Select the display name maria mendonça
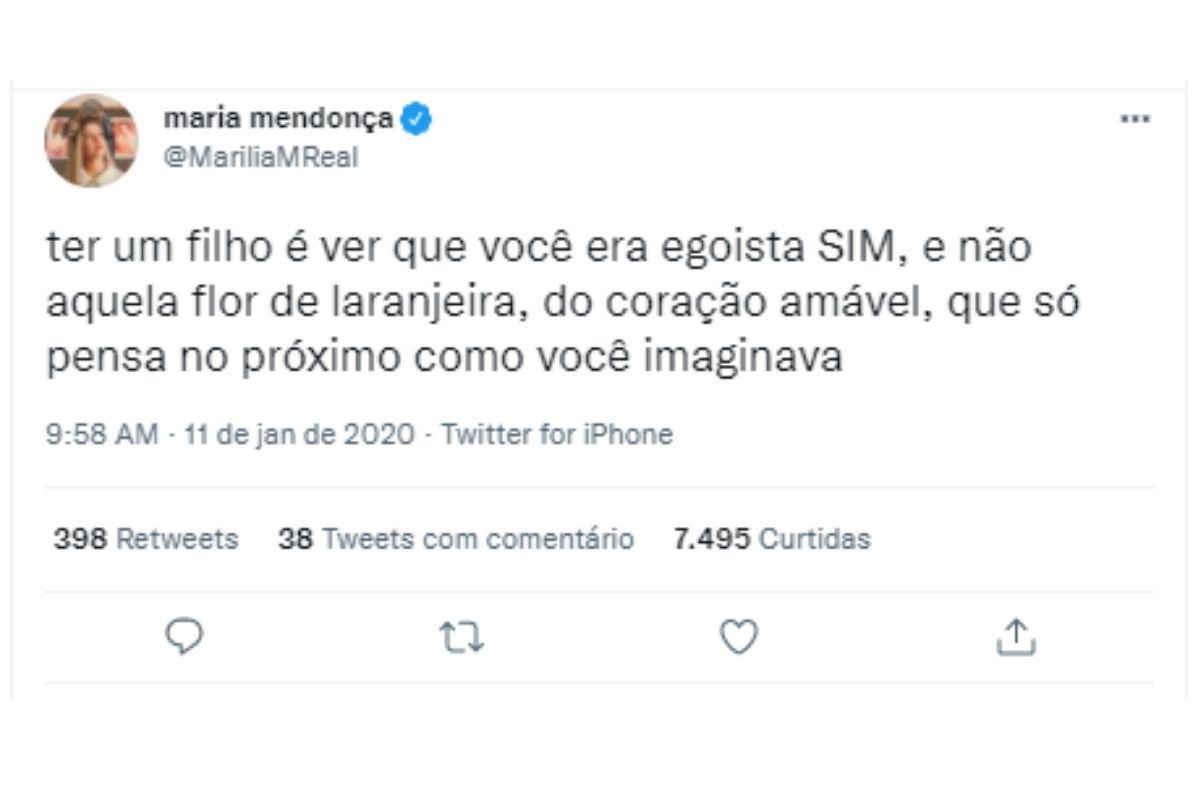The width and height of the screenshot is (1200, 800). [280, 117]
